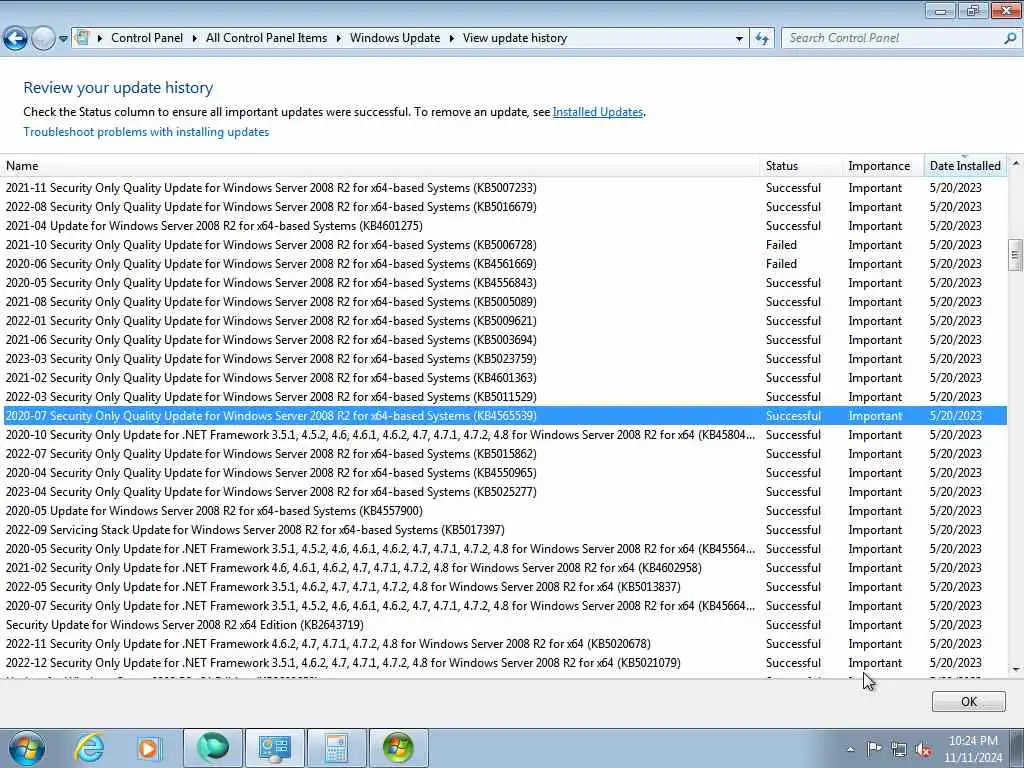Select All Control Panel Items breadcrumb
Viewport: 1024px width, 768px height.
pos(266,38)
